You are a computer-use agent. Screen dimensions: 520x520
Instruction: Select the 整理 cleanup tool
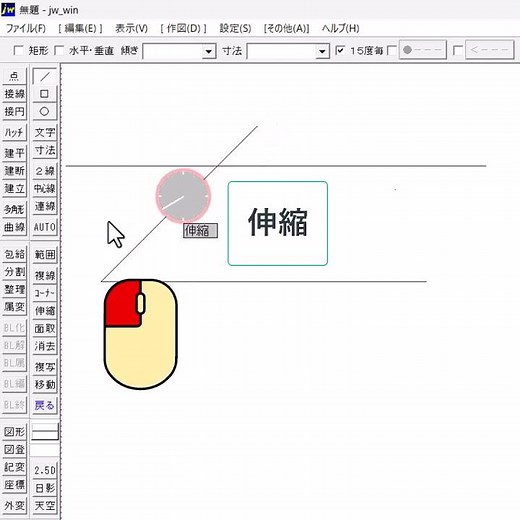click(x=14, y=289)
